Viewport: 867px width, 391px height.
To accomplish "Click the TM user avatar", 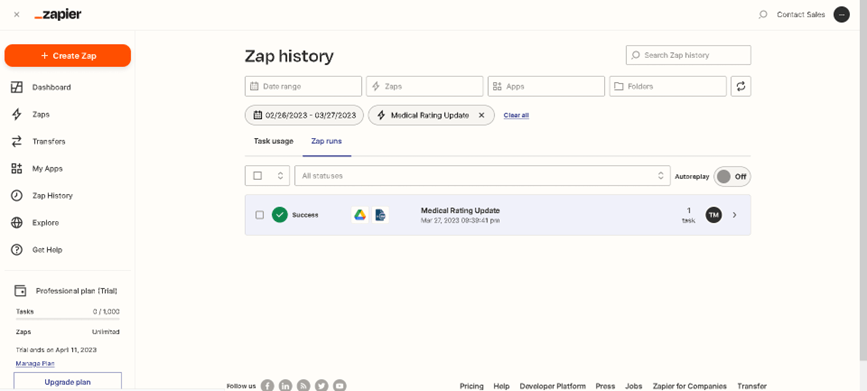I will pyautogui.click(x=714, y=215).
